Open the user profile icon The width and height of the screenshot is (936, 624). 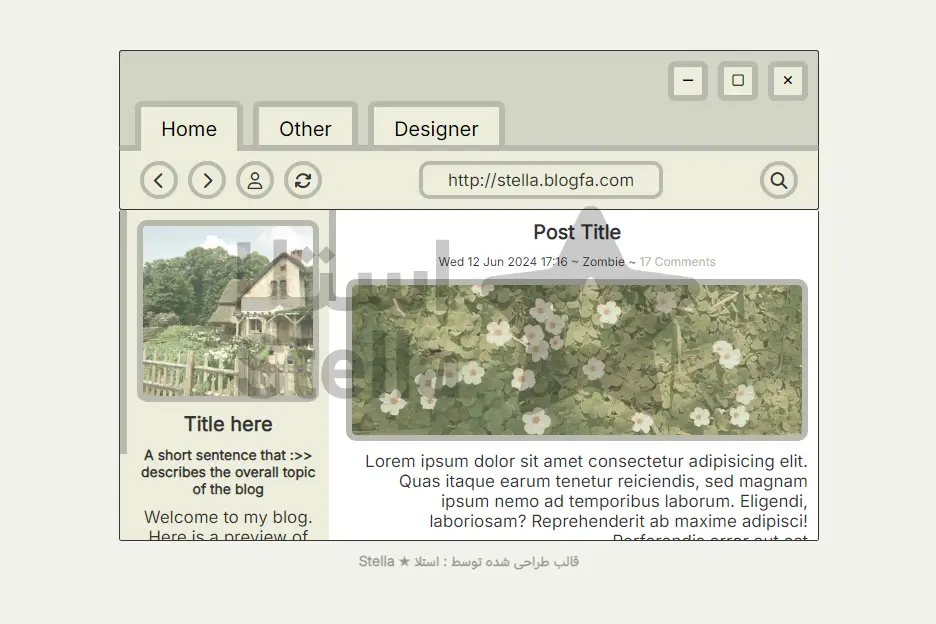(x=255, y=181)
